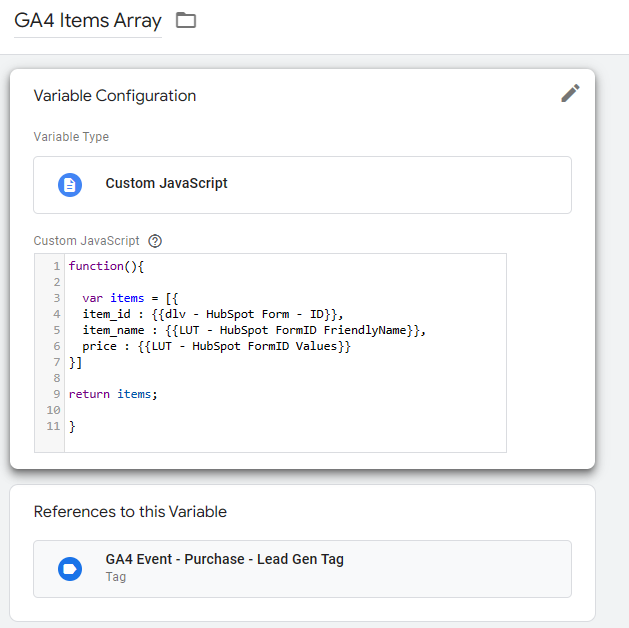Viewport: 629px width, 628px height.
Task: Click the blue tag icon for GA4 Event
Action: (70, 569)
